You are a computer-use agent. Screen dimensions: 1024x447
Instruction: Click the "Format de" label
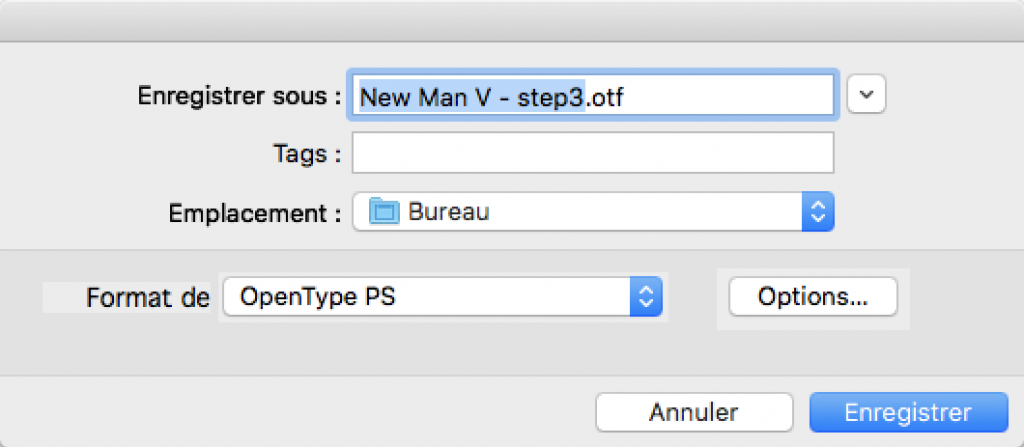click(148, 297)
